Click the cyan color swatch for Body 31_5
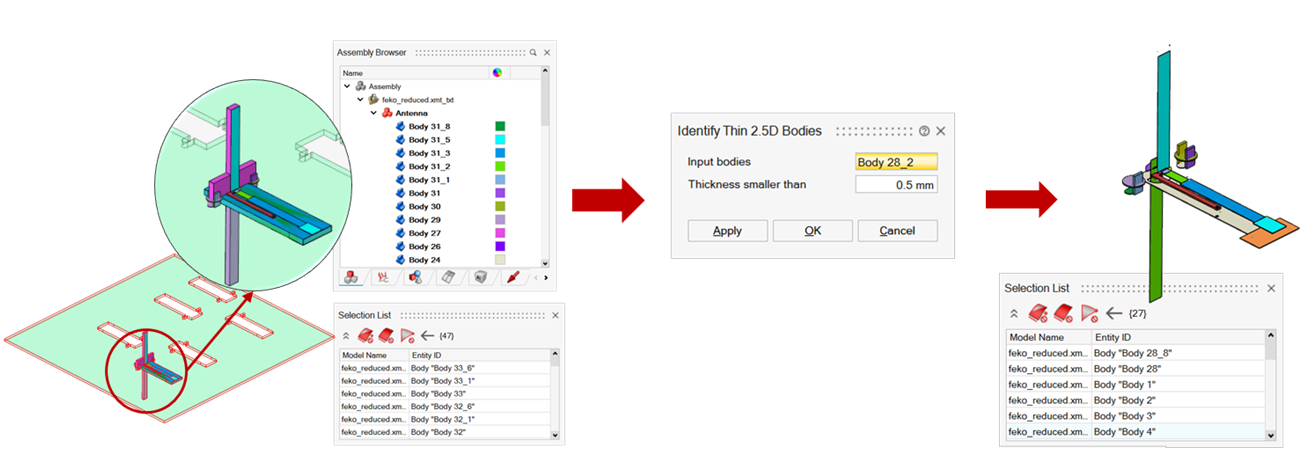The height and width of the screenshot is (460, 1312). pyautogui.click(x=500, y=140)
